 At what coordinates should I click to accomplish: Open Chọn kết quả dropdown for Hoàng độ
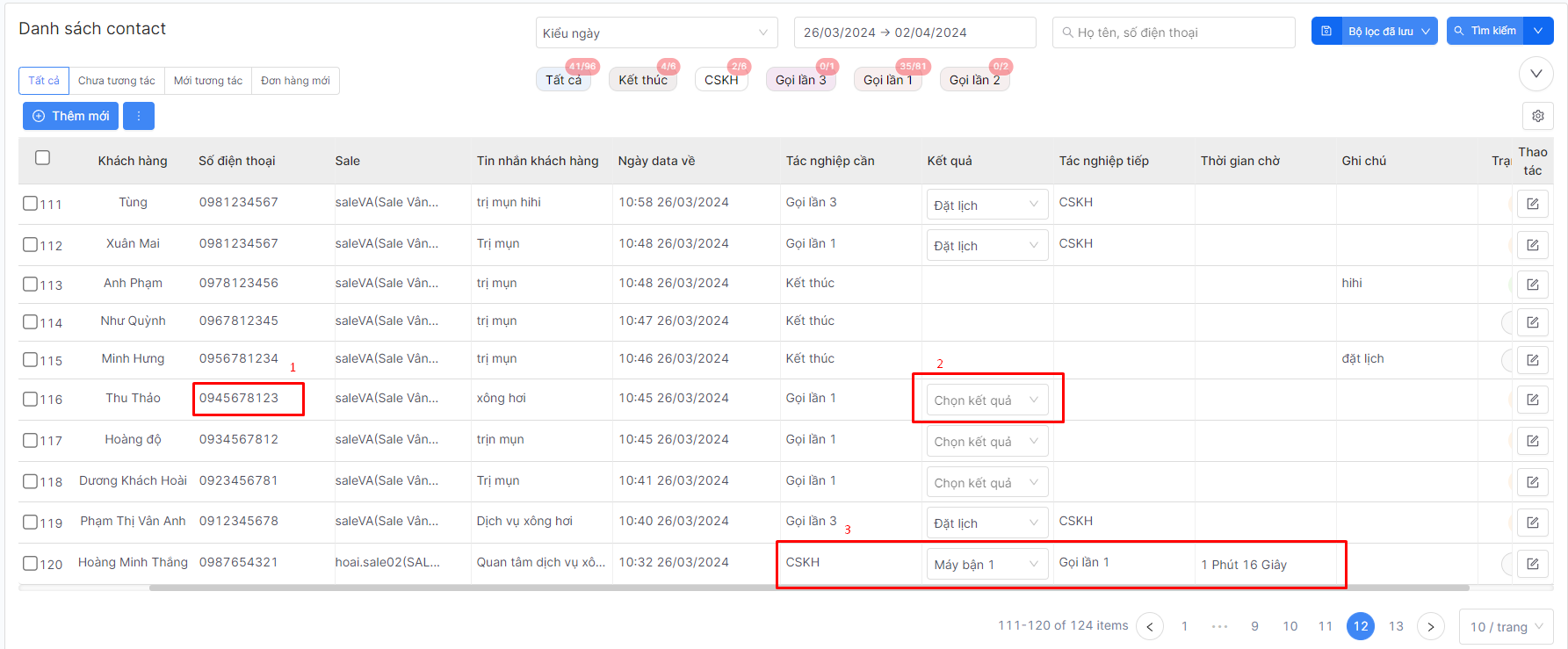pyautogui.click(x=986, y=441)
